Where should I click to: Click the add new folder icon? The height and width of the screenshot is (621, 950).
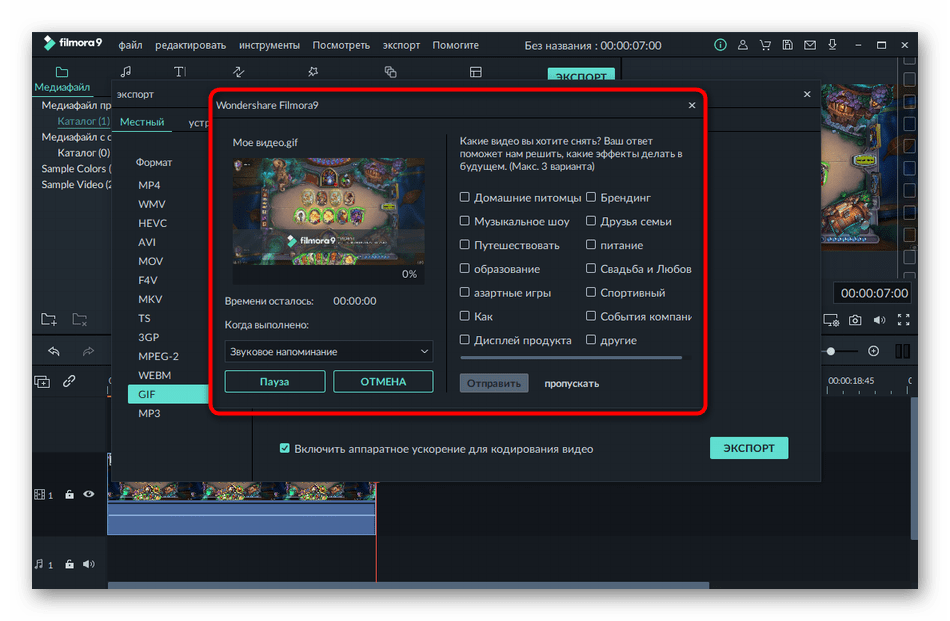[48, 319]
